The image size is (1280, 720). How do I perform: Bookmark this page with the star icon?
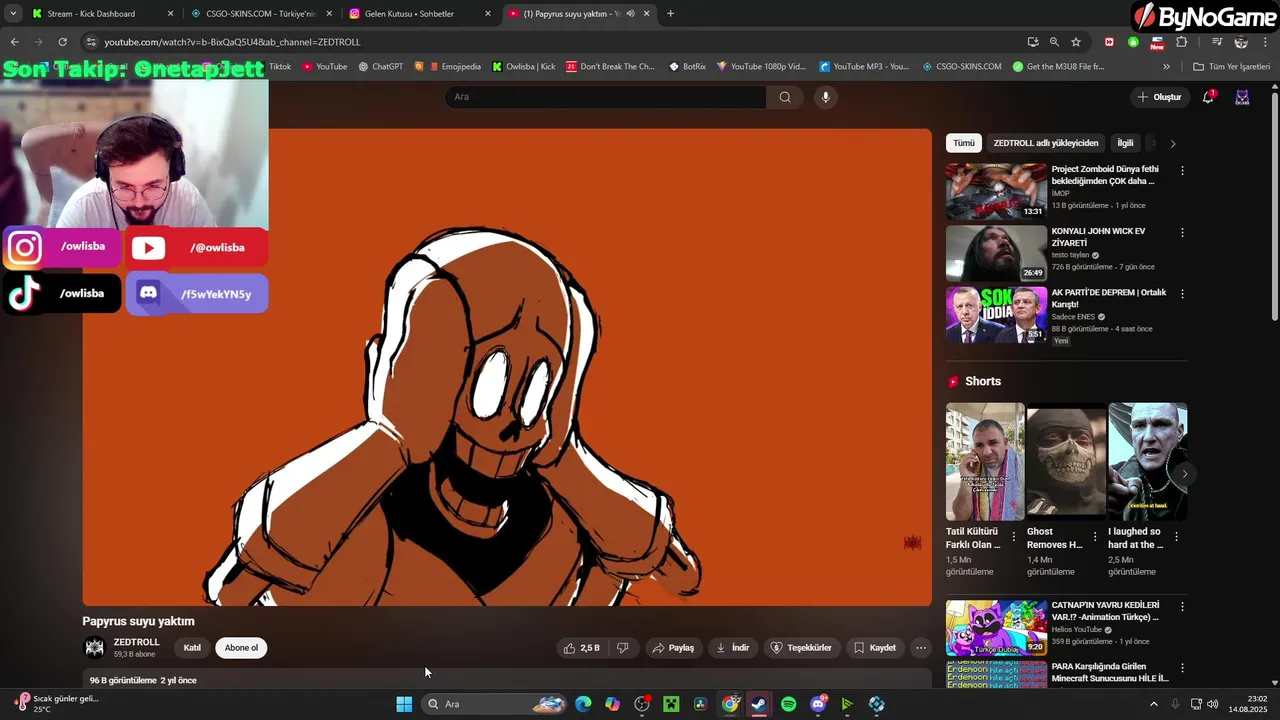[x=1076, y=42]
